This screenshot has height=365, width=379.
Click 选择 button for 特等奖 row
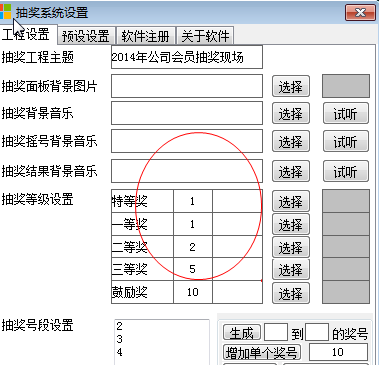tap(291, 201)
